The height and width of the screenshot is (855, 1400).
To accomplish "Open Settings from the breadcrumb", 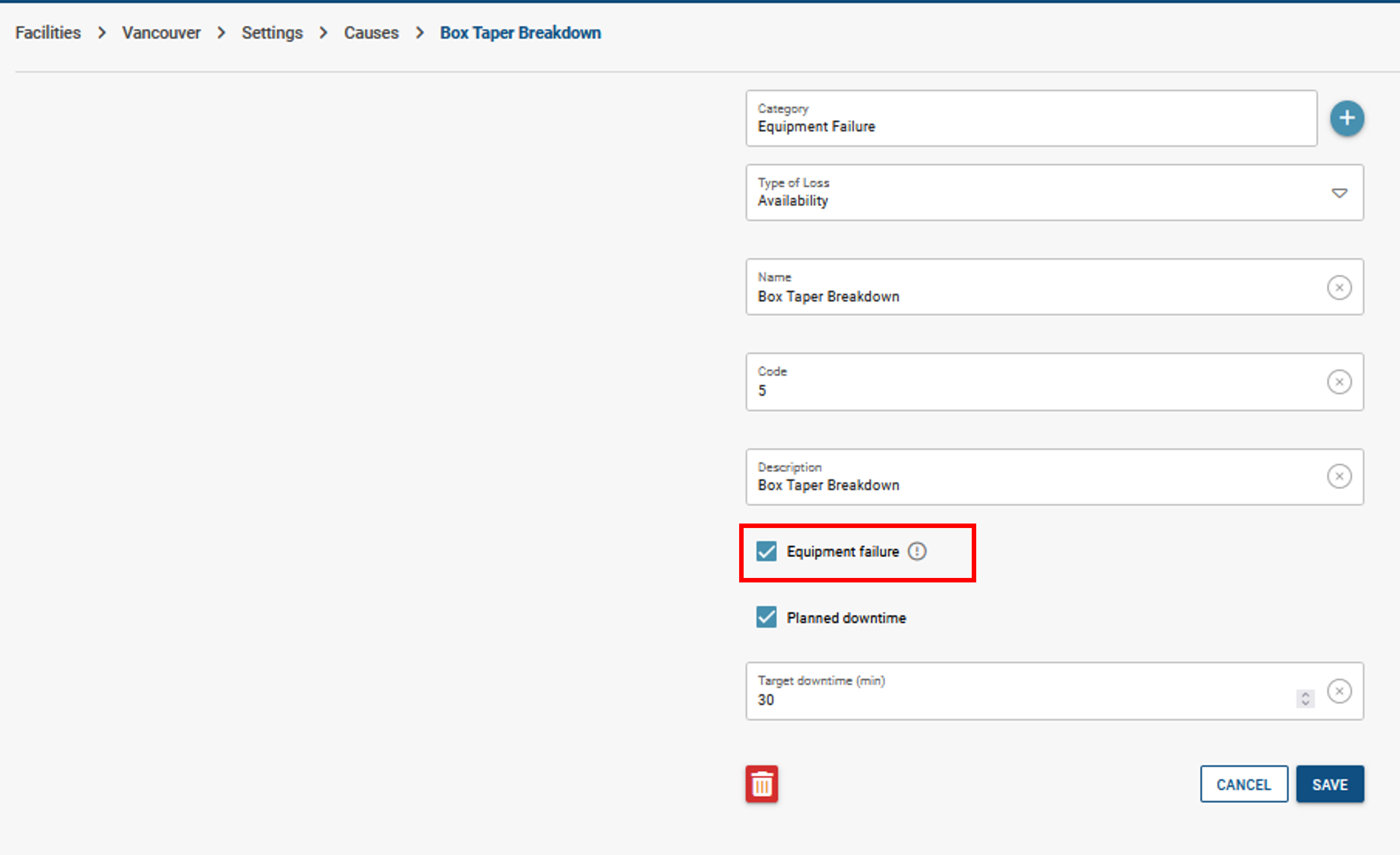I will 272,33.
